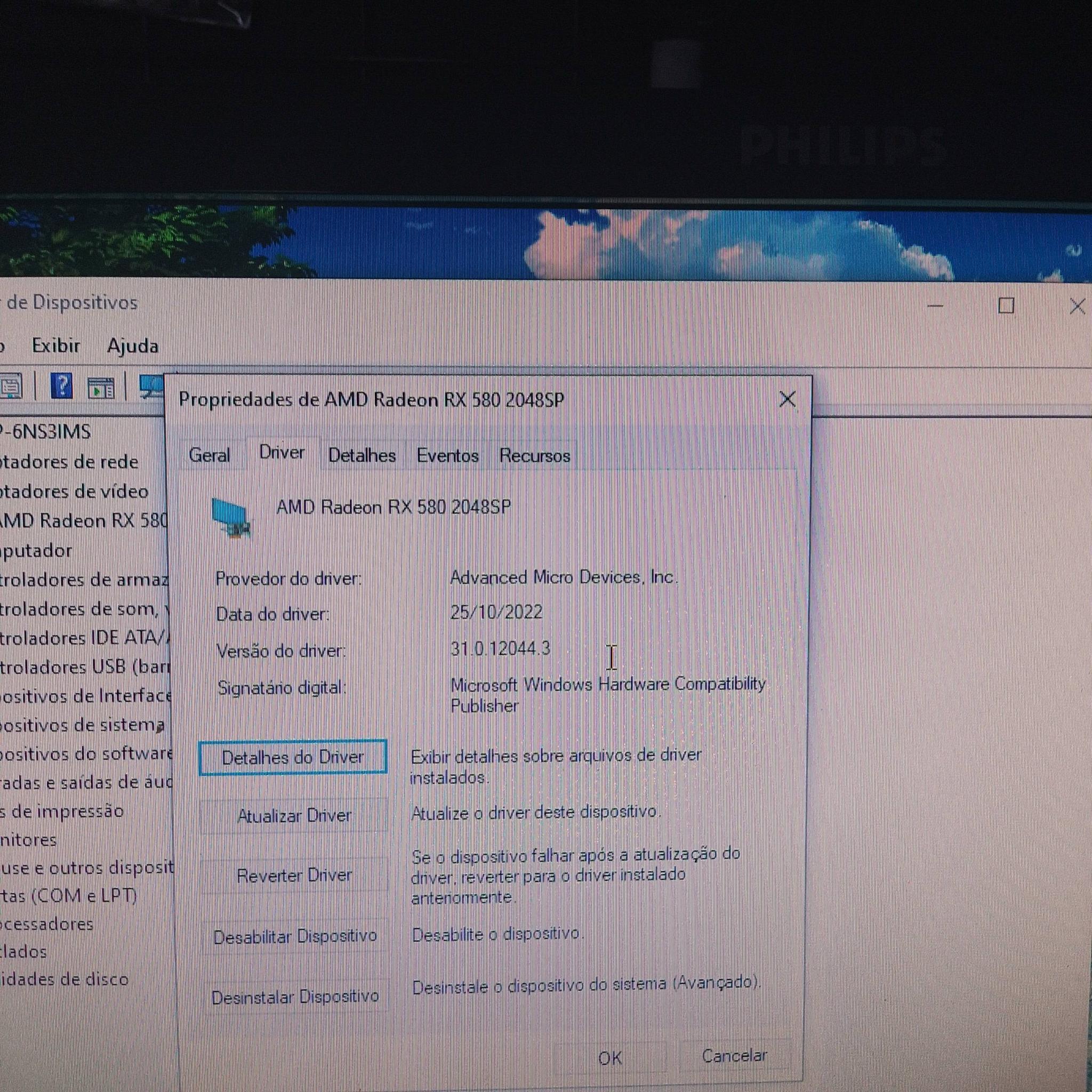Switch to the Detalhes tab
The height and width of the screenshot is (1092, 1092).
[362, 455]
